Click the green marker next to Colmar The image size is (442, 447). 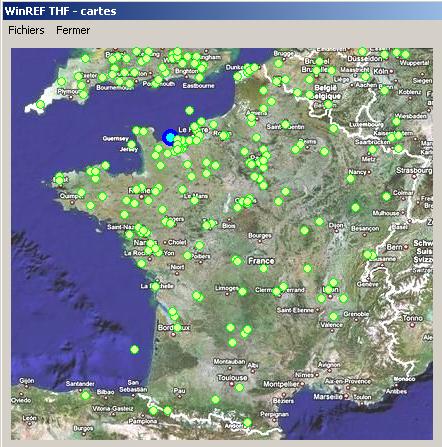(386, 197)
